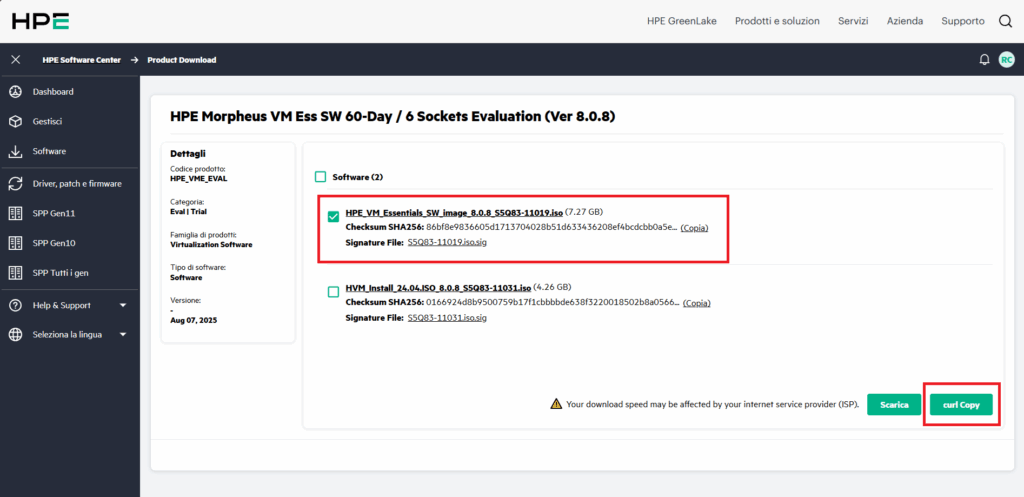This screenshot has height=497, width=1024.
Task: Copy checksum of HPE_VM_Essentials ISO
Action: pyautogui.click(x=694, y=228)
